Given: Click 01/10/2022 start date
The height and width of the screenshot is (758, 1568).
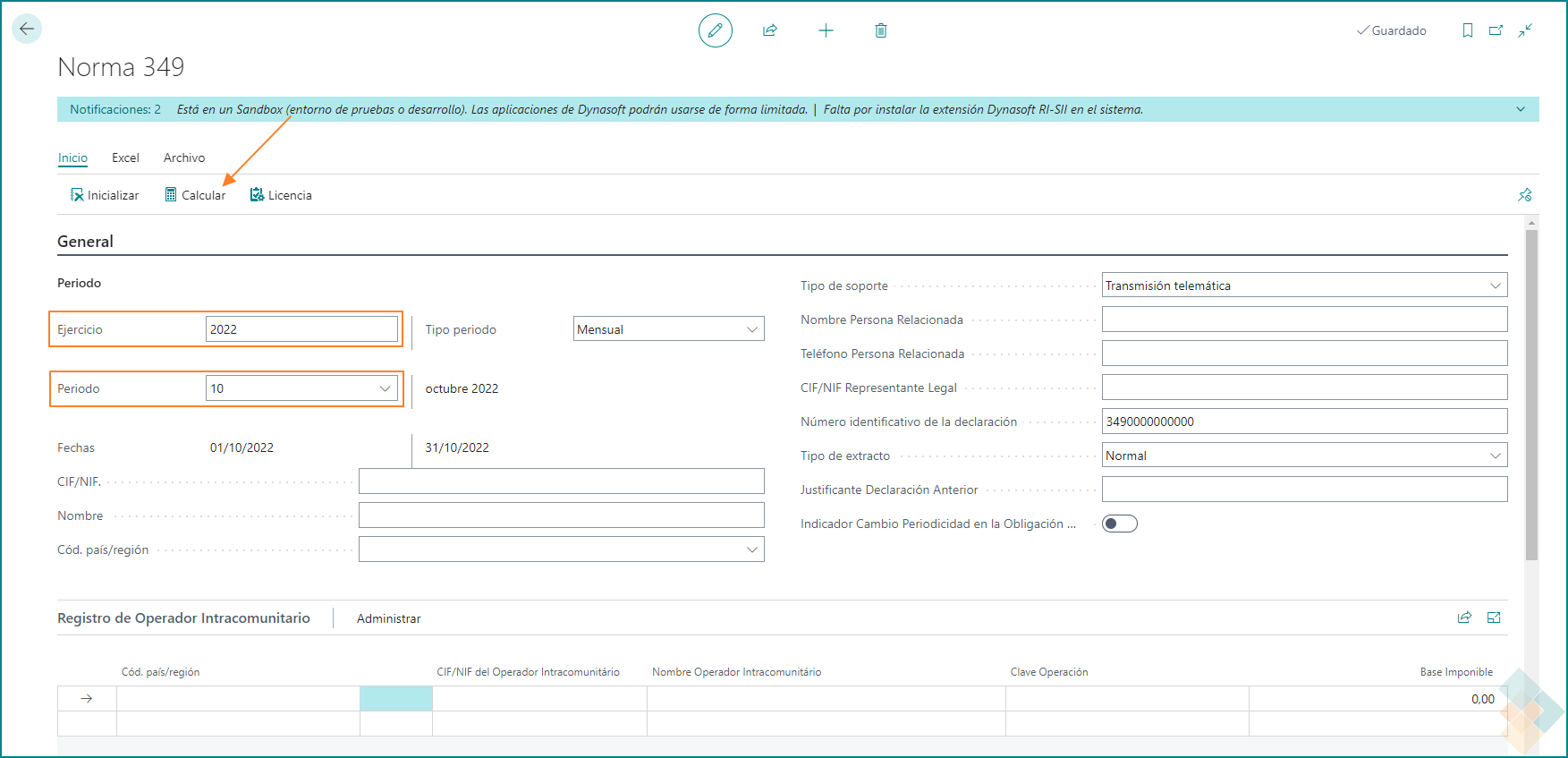Looking at the screenshot, I should pyautogui.click(x=242, y=447).
